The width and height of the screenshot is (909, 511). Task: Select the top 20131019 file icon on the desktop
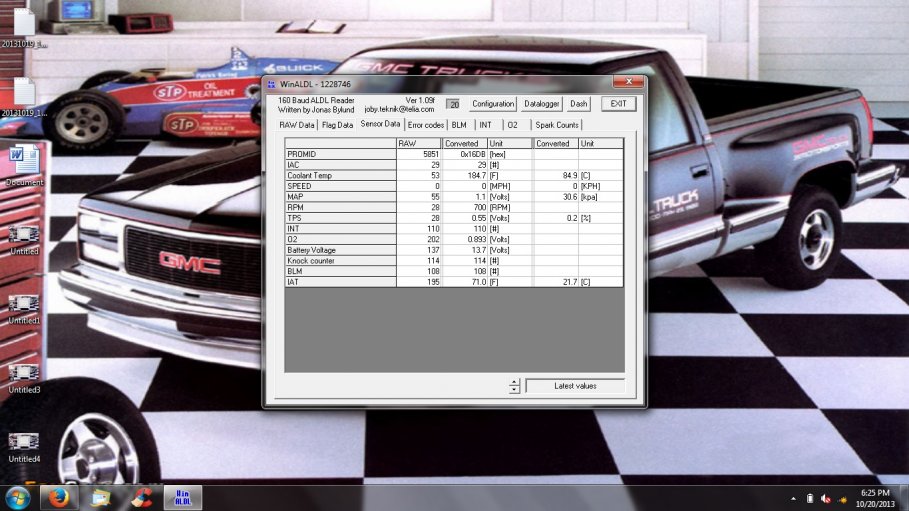click(24, 27)
